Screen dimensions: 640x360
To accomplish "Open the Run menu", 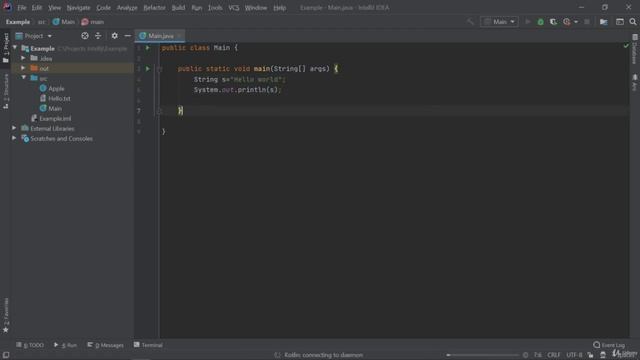I will pos(197,8).
